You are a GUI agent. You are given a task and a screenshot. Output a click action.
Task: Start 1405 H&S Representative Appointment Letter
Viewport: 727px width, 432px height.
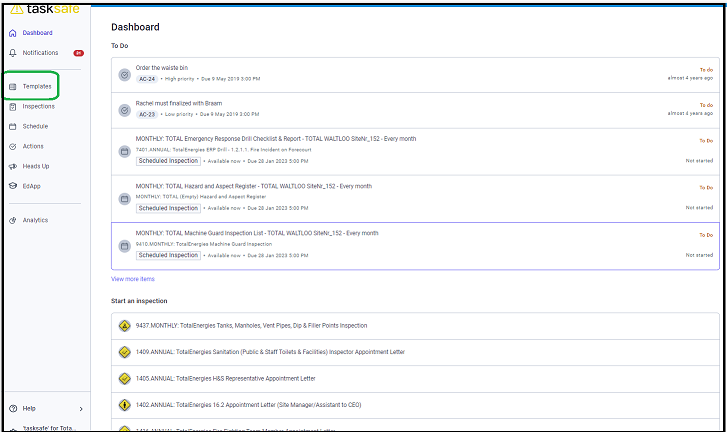click(415, 379)
